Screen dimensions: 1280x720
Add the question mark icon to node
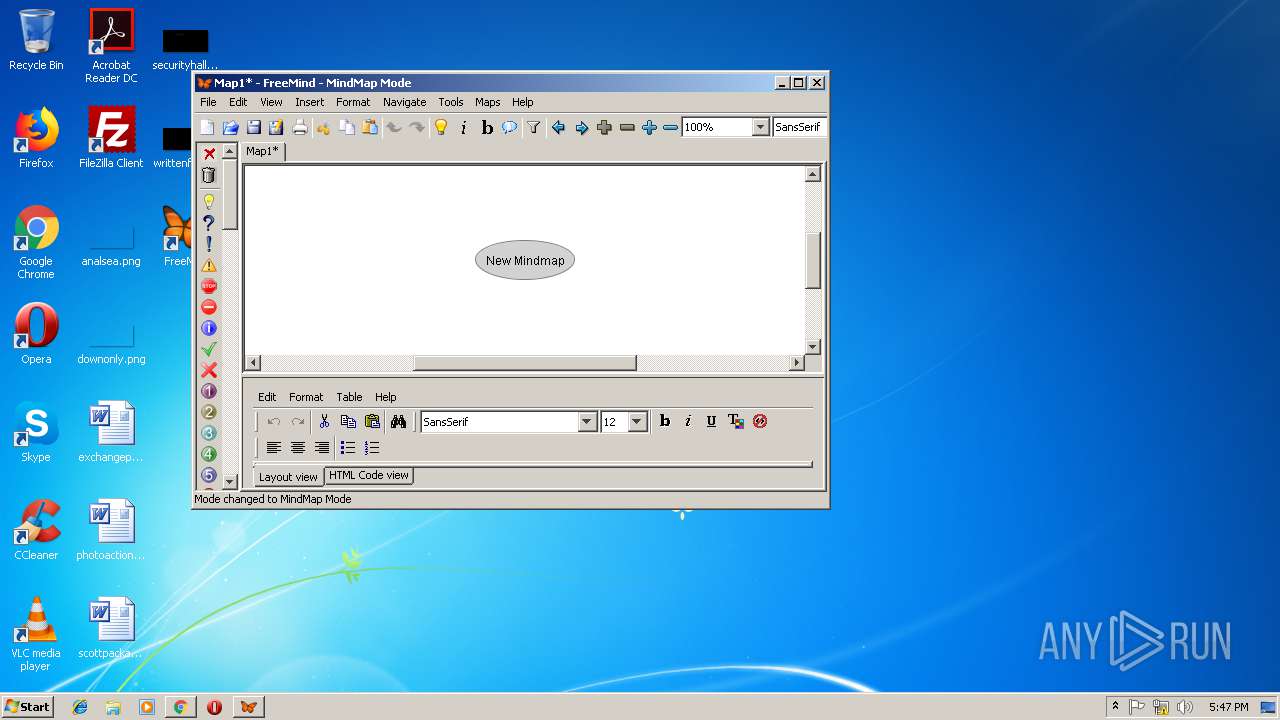click(209, 222)
